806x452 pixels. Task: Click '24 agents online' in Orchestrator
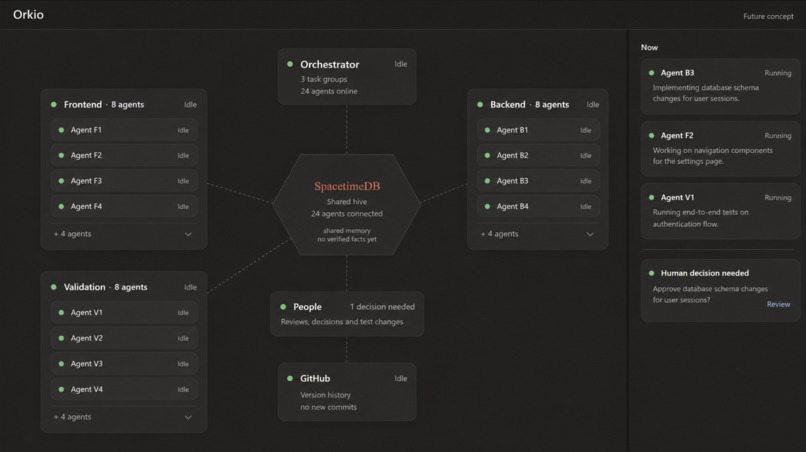tap(329, 91)
